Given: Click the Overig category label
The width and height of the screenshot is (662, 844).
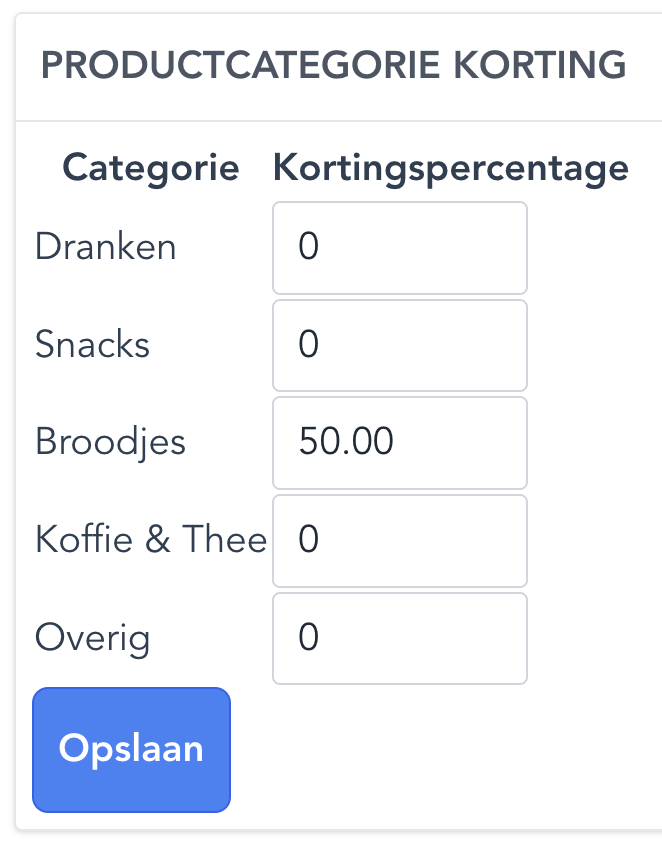Looking at the screenshot, I should click(x=92, y=638).
